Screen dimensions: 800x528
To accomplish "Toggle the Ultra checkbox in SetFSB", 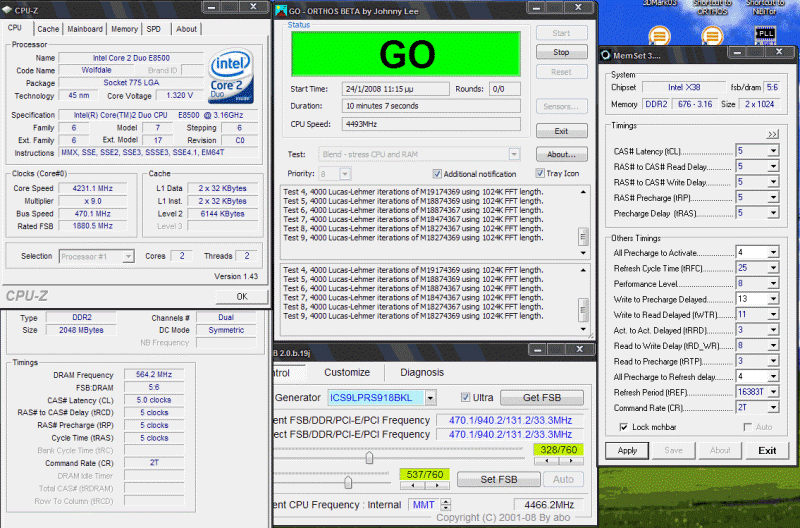I will pyautogui.click(x=465, y=397).
